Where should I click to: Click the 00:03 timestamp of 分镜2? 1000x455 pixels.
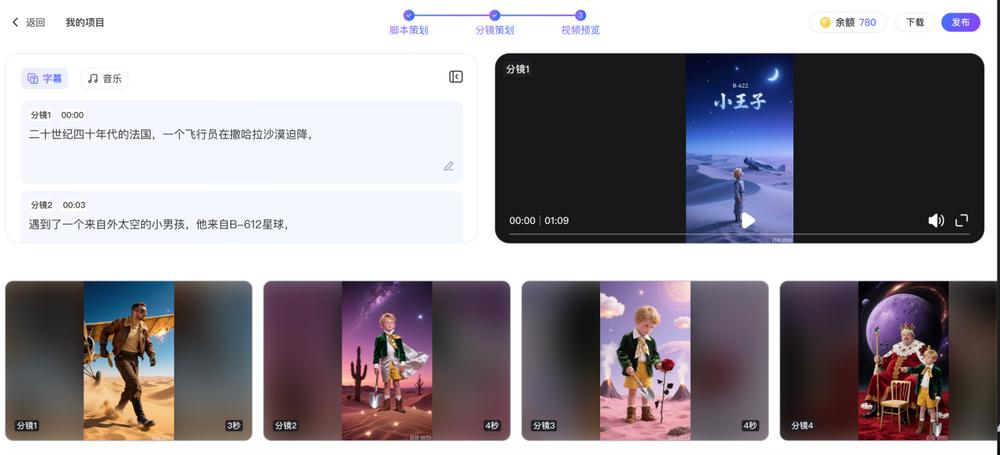pos(74,205)
